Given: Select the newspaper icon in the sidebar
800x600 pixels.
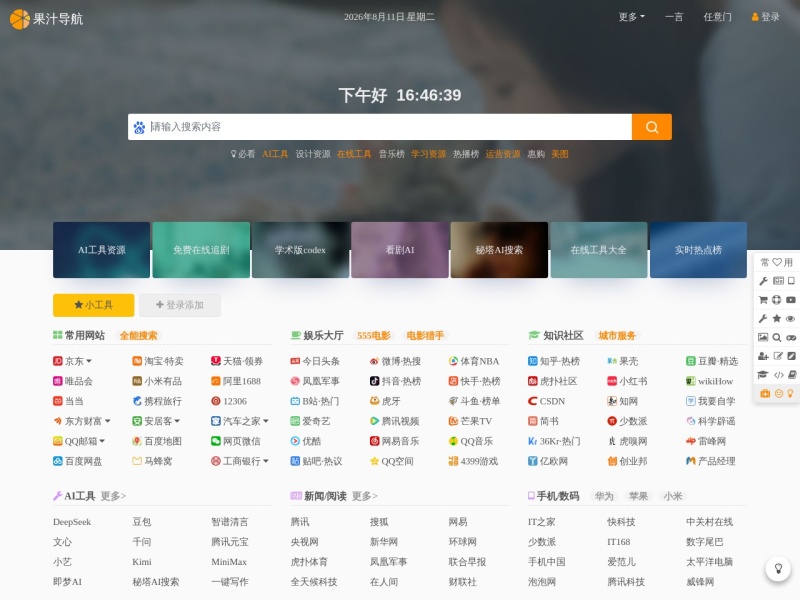Looking at the screenshot, I should [778, 281].
